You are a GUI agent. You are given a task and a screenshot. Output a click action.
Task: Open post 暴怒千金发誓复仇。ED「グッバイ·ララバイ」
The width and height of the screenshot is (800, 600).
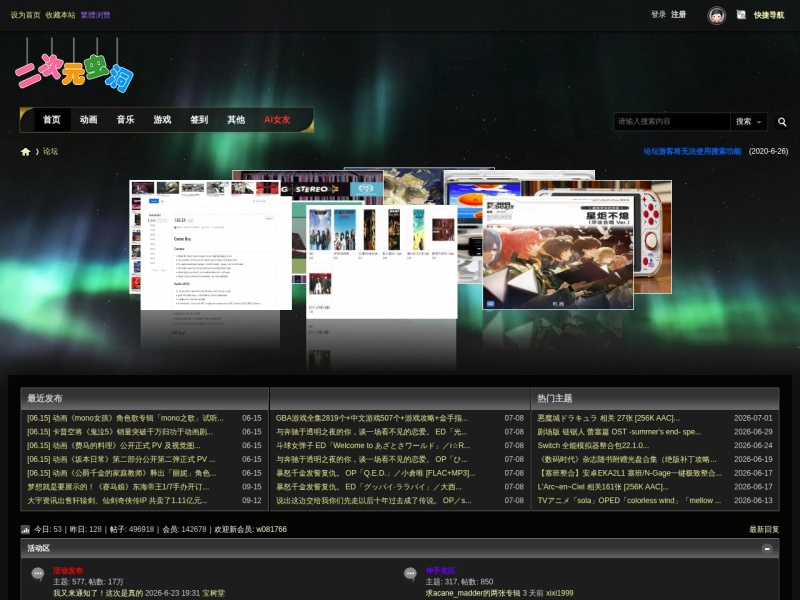click(369, 487)
